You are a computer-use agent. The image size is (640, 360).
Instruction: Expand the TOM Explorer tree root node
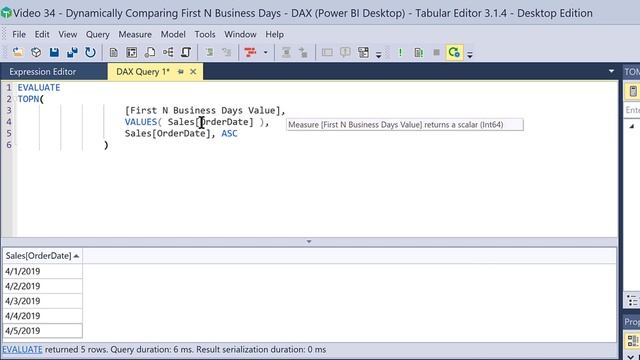pyautogui.click(x=631, y=126)
